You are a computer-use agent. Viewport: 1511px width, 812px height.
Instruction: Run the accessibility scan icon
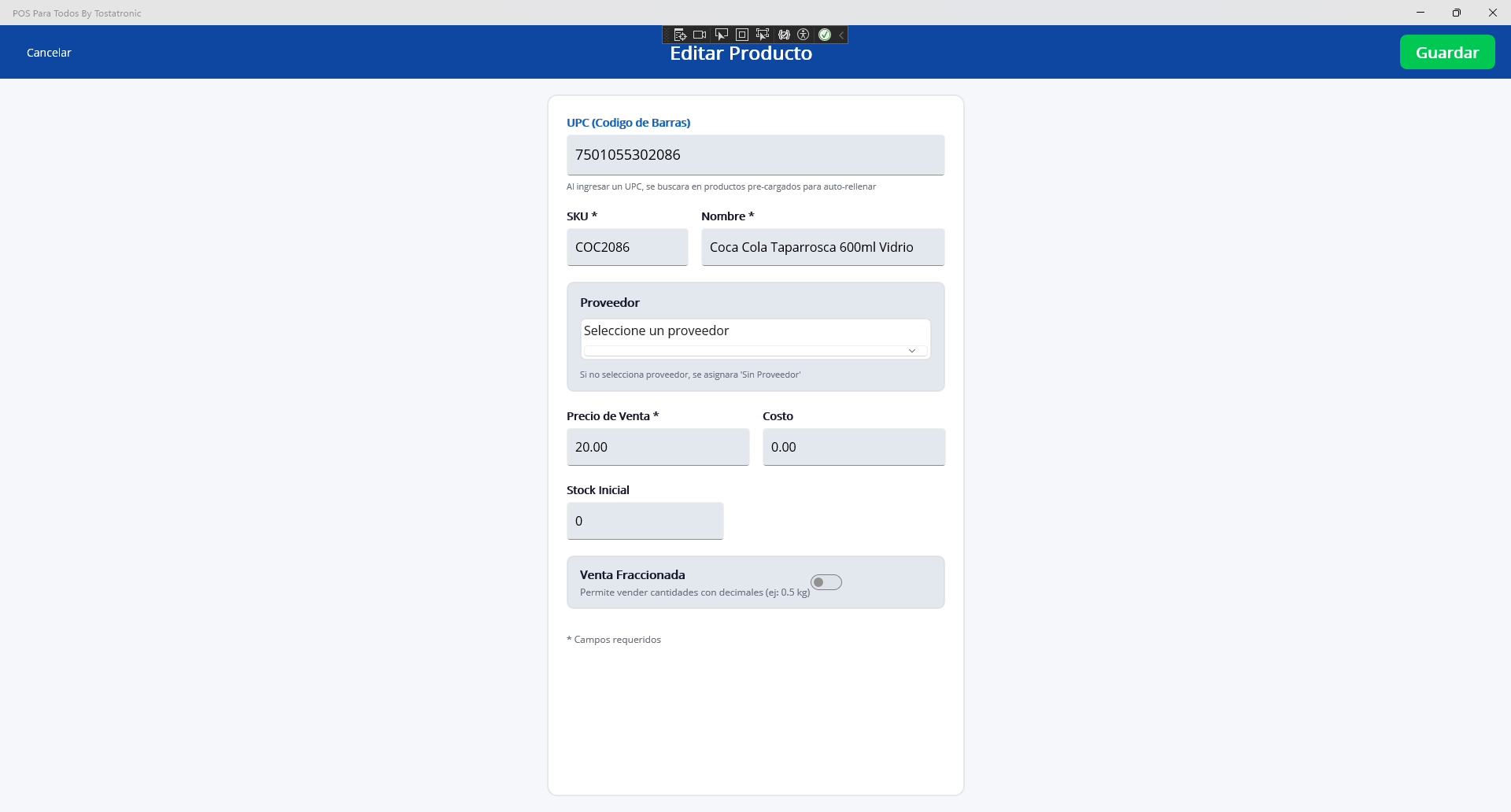pos(804,35)
